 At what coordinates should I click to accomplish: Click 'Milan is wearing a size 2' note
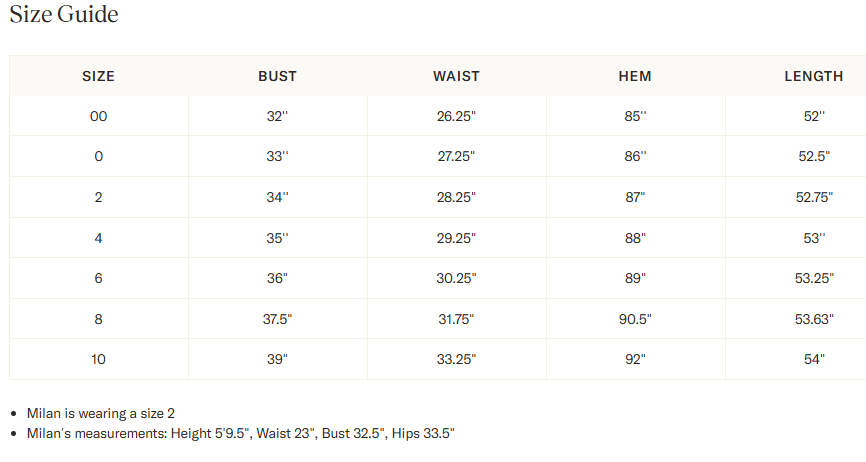point(101,413)
